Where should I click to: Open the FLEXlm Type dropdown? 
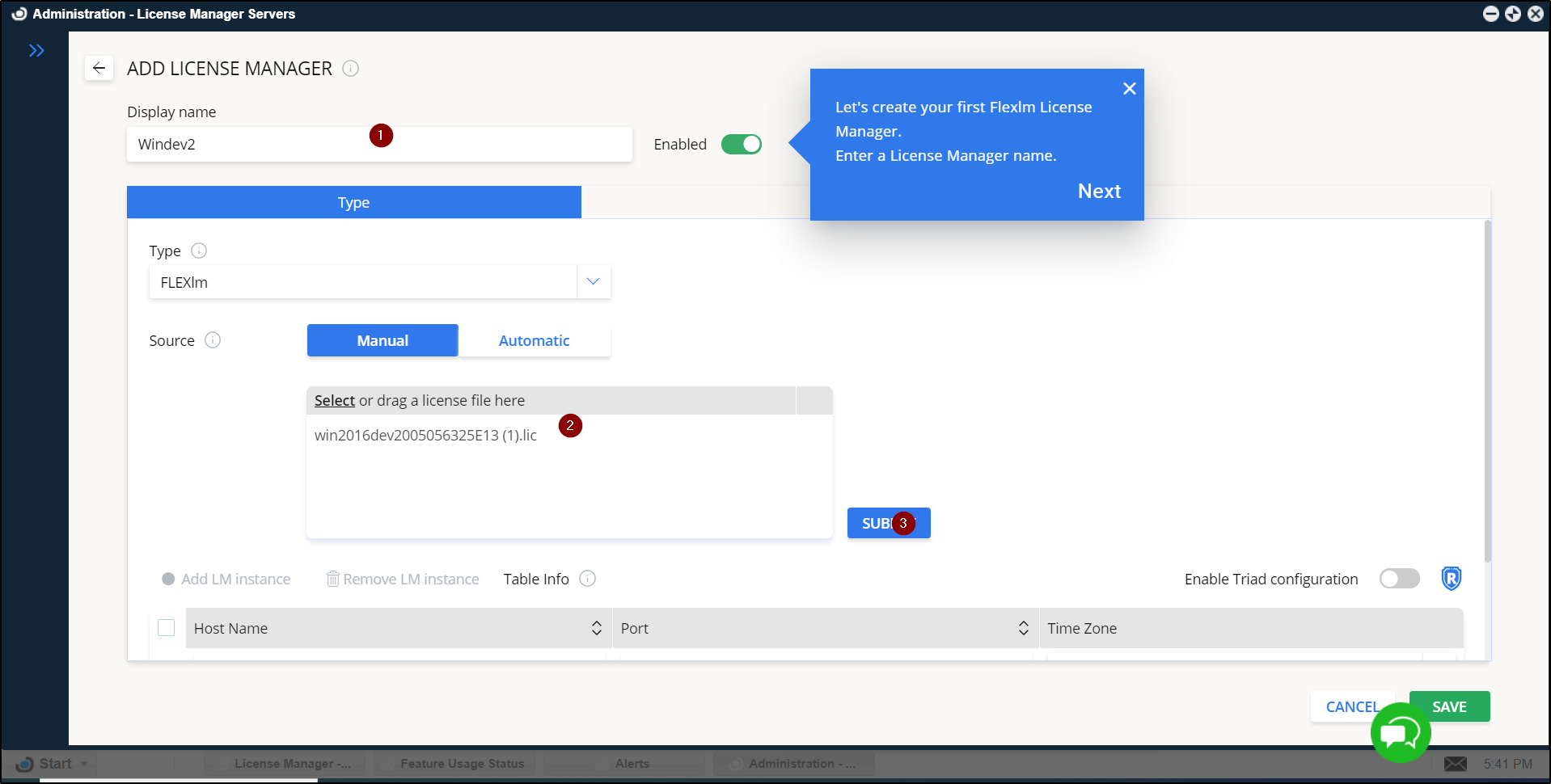coord(593,281)
